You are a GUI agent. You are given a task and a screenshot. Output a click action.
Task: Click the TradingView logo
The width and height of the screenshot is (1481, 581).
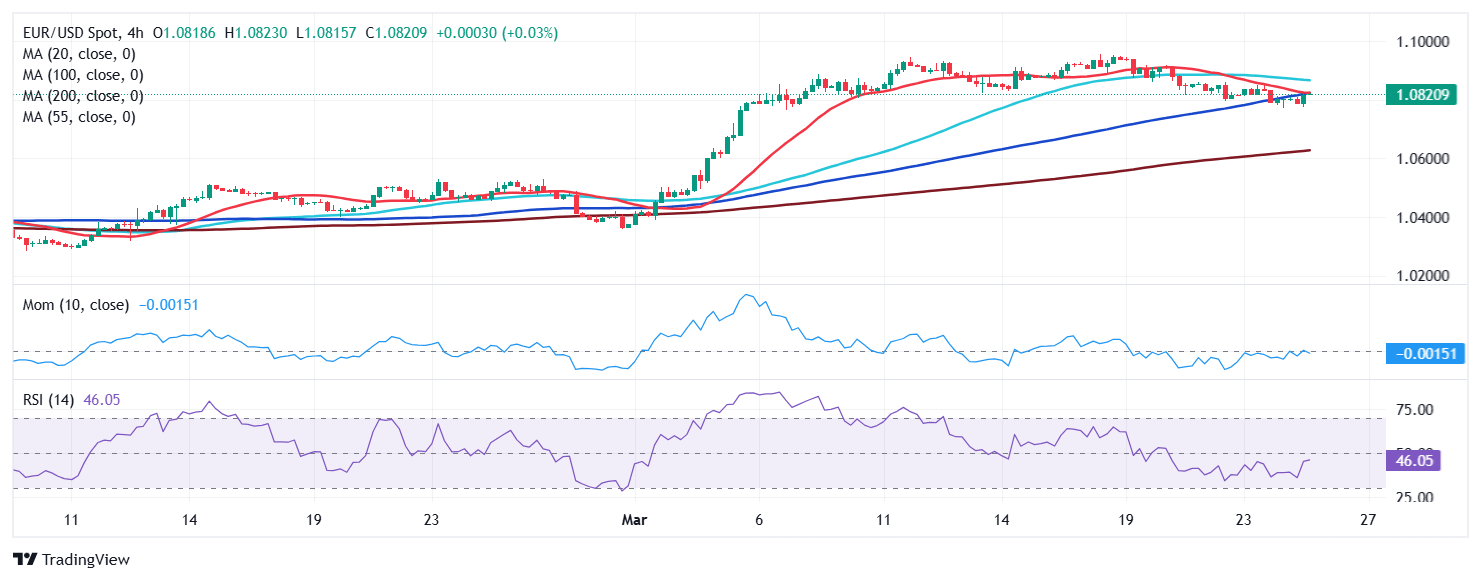pos(70,560)
